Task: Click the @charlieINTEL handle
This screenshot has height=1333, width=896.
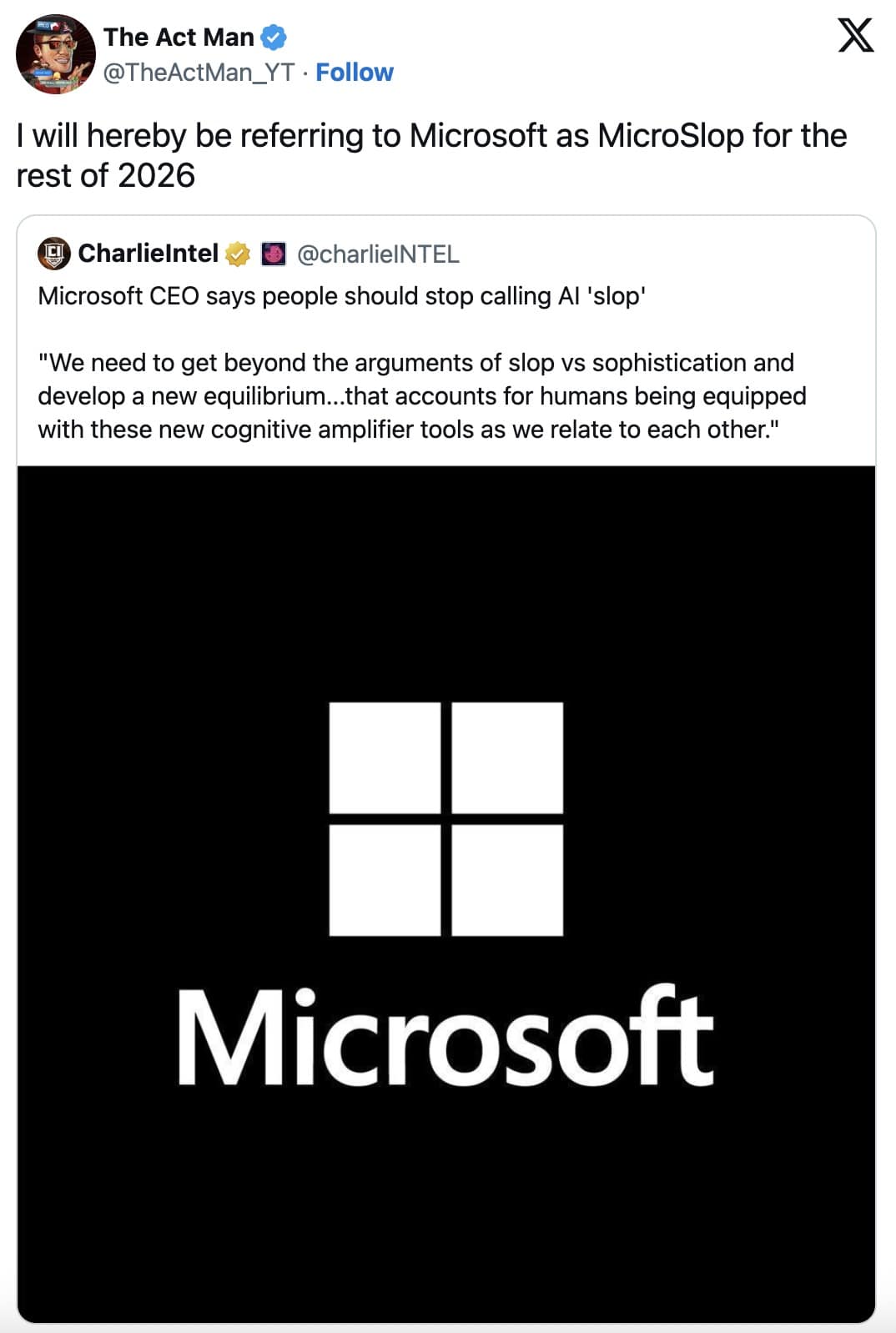Action: tap(378, 254)
